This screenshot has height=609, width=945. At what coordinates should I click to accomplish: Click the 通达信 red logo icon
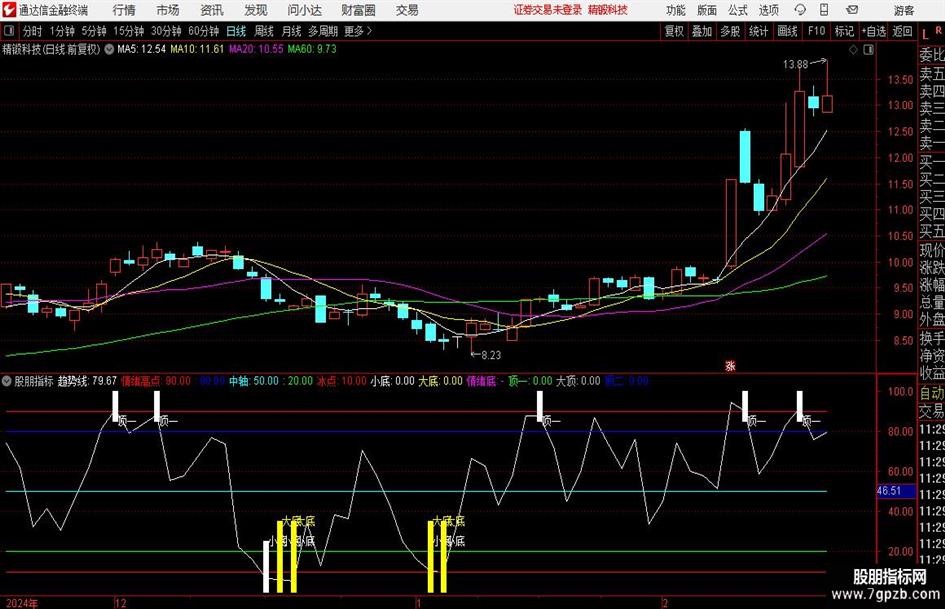pyautogui.click(x=8, y=10)
